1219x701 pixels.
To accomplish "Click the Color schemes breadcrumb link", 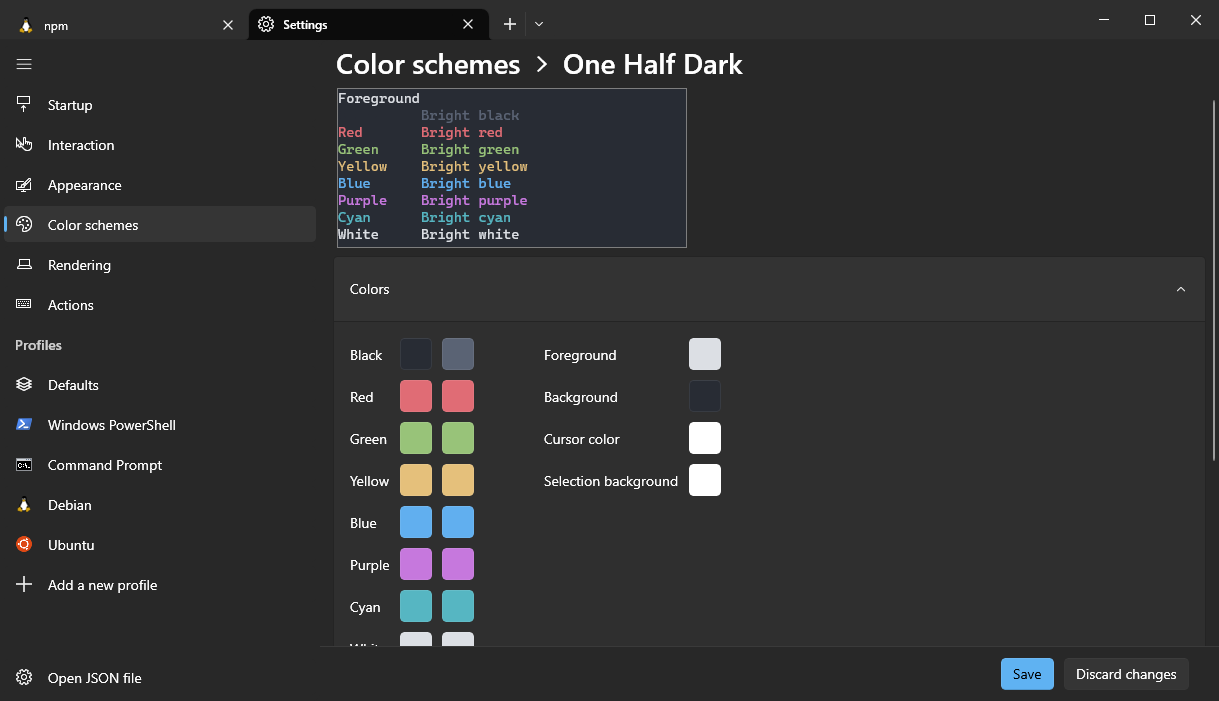I will click(428, 65).
